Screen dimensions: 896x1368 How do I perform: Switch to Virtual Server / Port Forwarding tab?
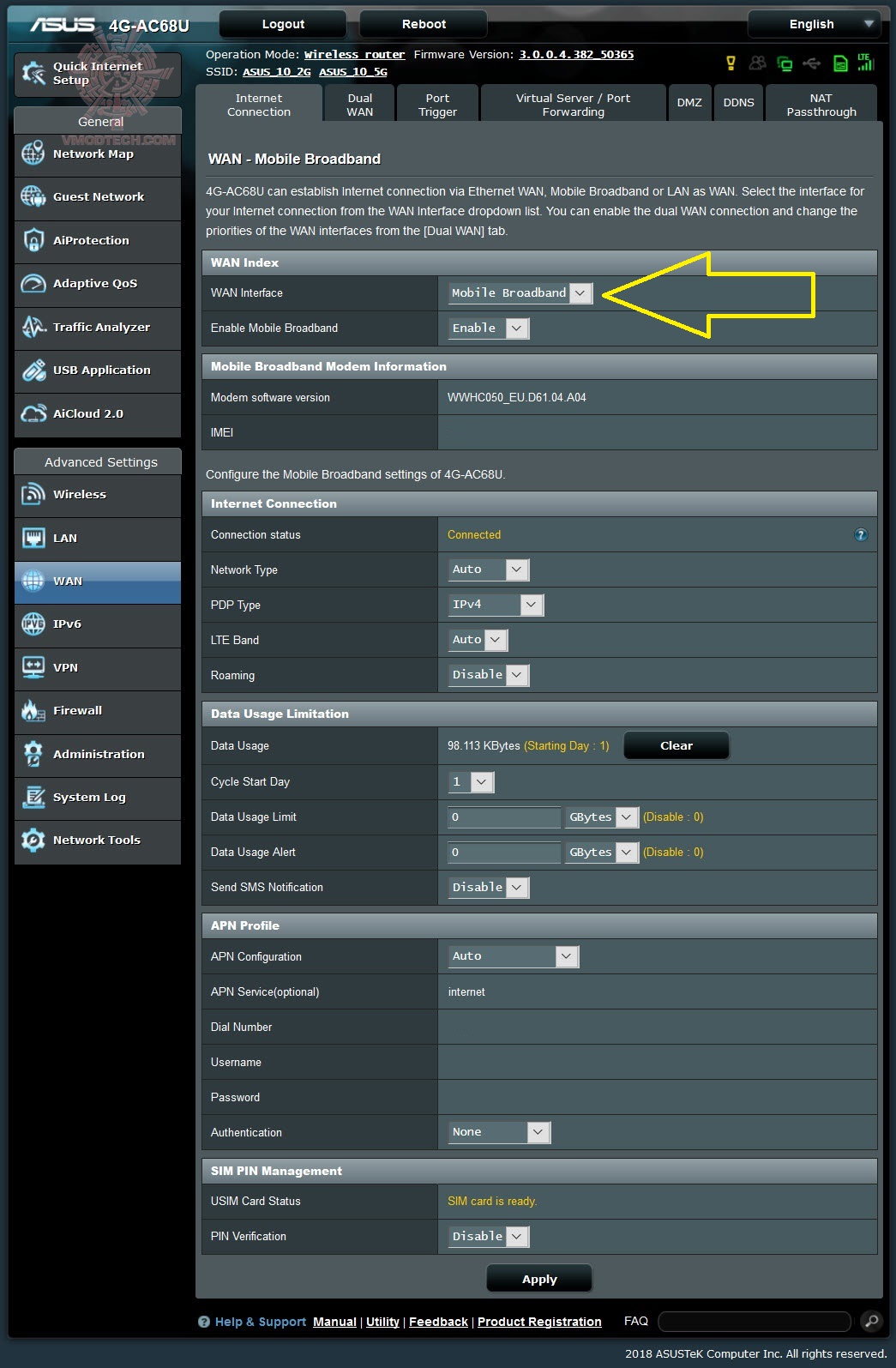tap(573, 105)
